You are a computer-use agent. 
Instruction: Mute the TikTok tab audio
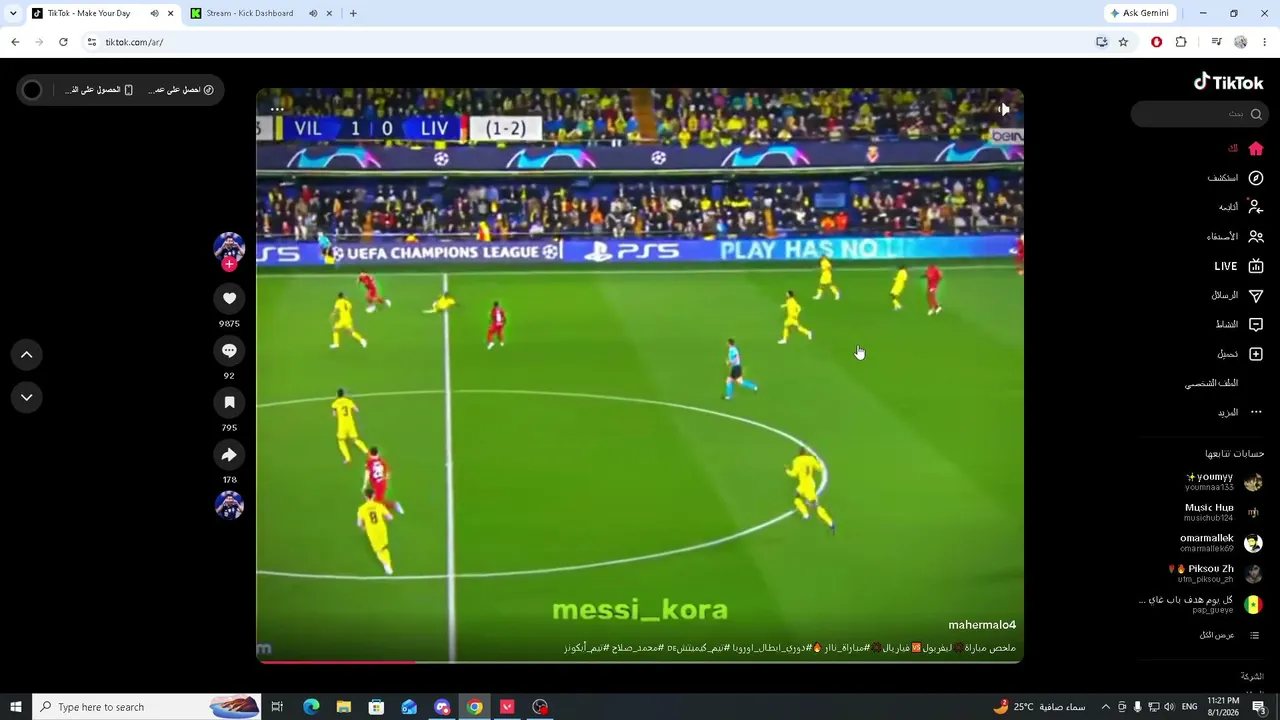point(154,13)
